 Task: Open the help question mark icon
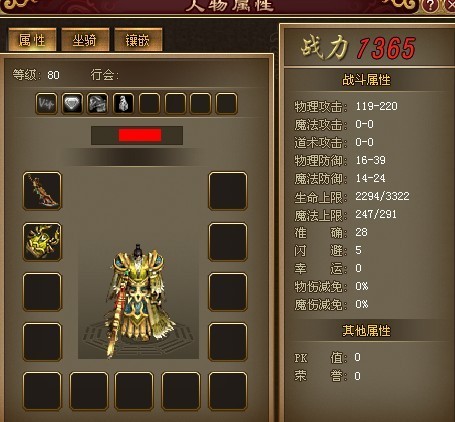pos(431,6)
